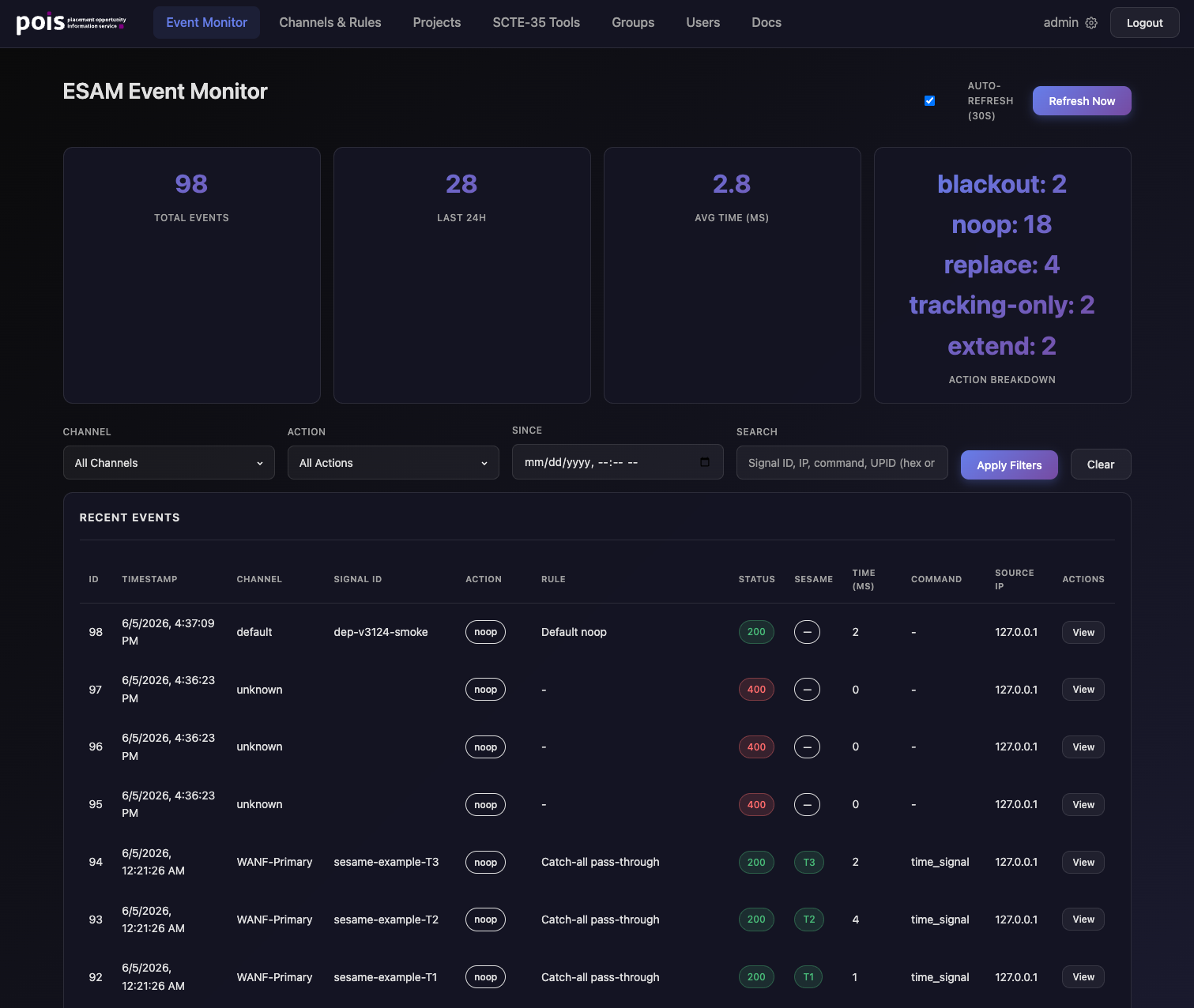The image size is (1194, 1008).
Task: Click 'sesame-example-T1' signal ID
Action: pyautogui.click(x=386, y=977)
